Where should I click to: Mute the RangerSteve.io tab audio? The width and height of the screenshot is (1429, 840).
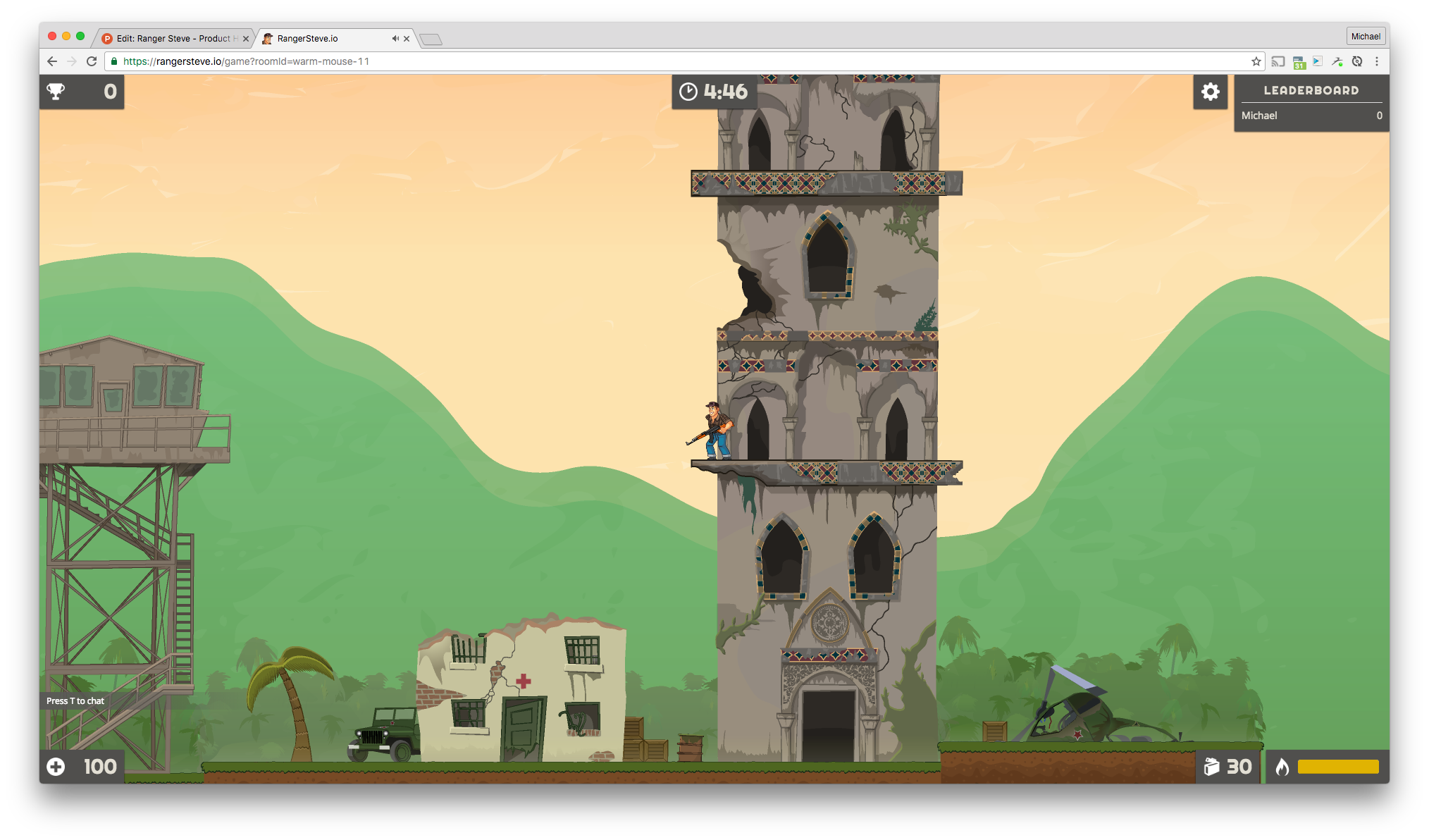tap(395, 39)
